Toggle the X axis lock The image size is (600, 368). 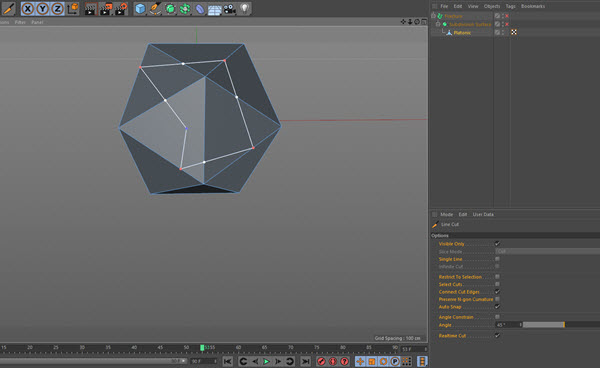(28, 8)
